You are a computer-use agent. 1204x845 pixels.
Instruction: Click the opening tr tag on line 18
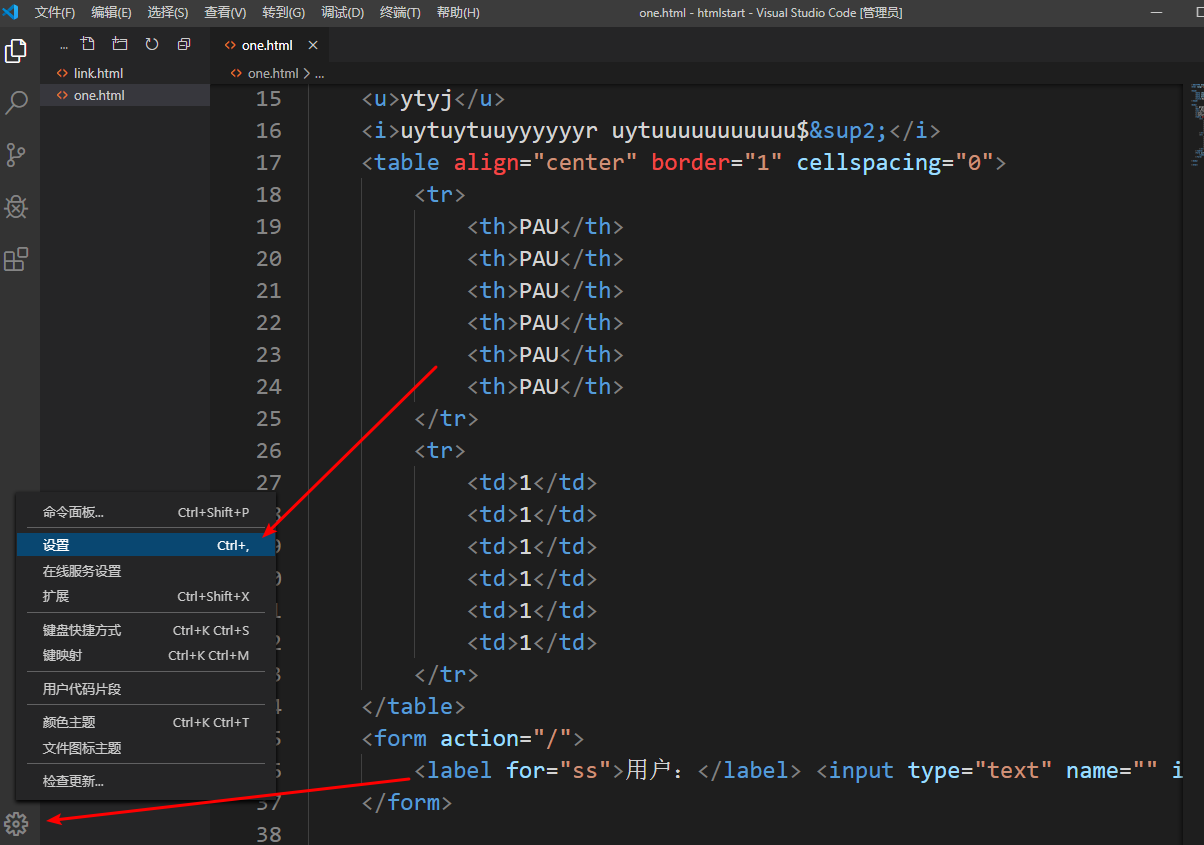(x=440, y=194)
